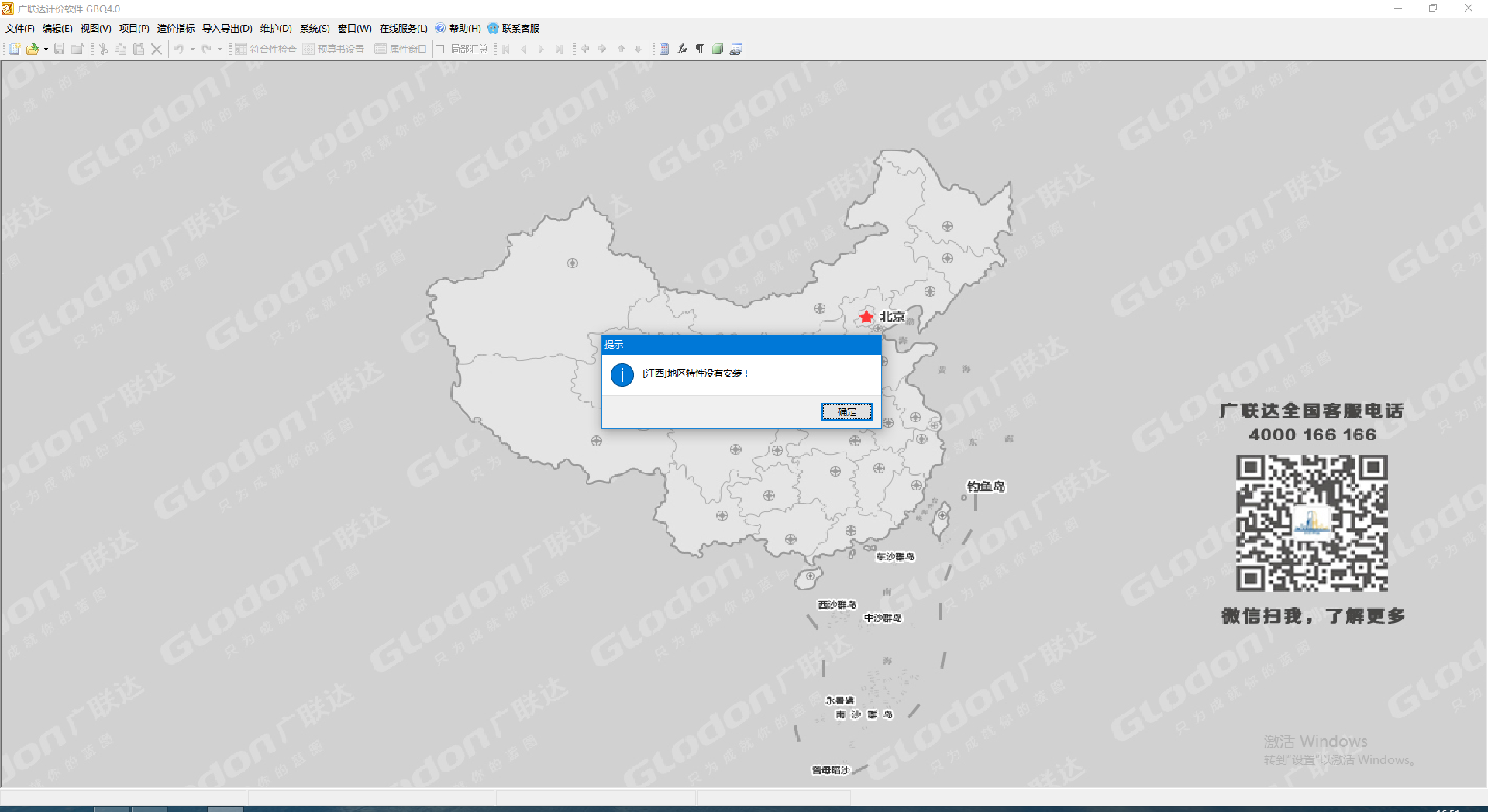Open the 系统(S) menu
This screenshot has width=1488, height=812.
[x=315, y=29]
